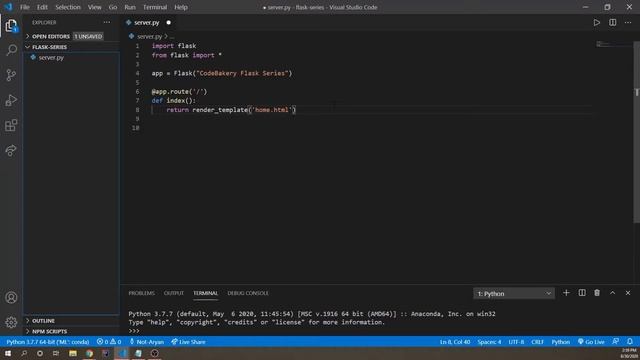Switch to the Output panel tab
This screenshot has width=640, height=360.
tap(174, 293)
